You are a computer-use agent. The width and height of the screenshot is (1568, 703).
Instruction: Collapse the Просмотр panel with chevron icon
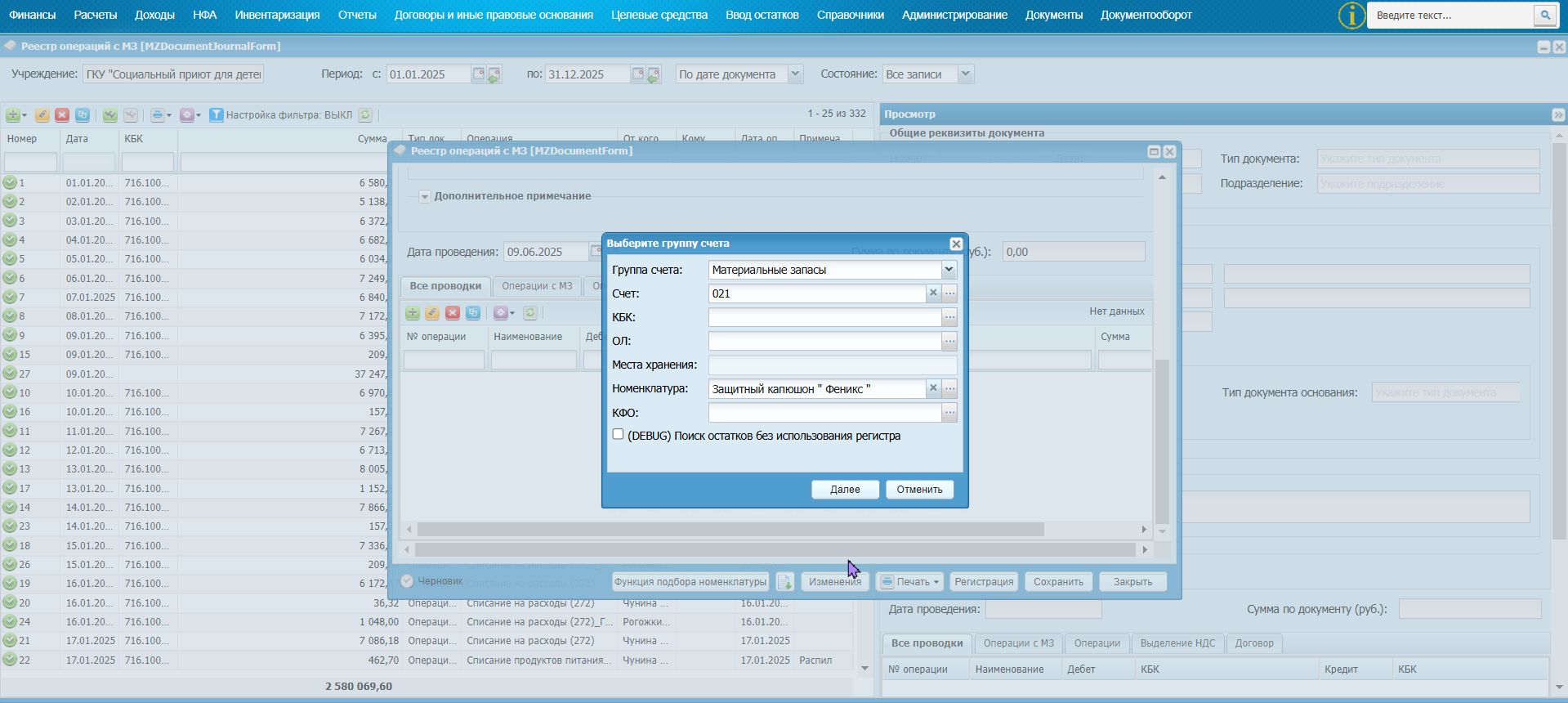click(1557, 114)
